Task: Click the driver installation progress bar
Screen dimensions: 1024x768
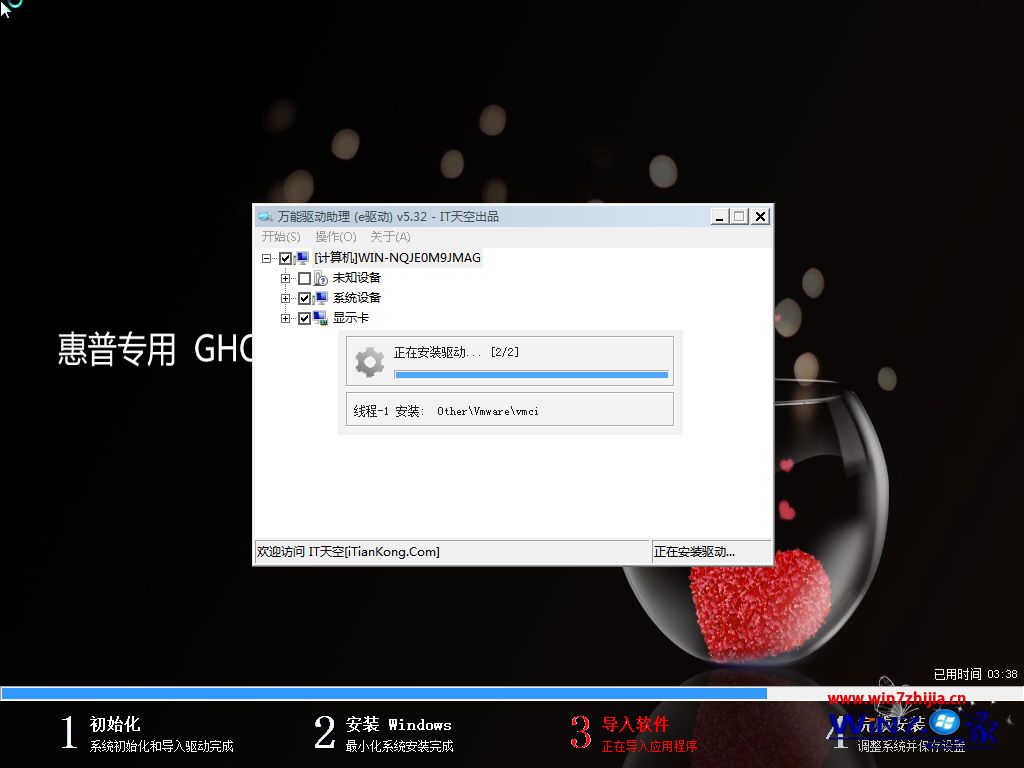Action: coord(531,374)
